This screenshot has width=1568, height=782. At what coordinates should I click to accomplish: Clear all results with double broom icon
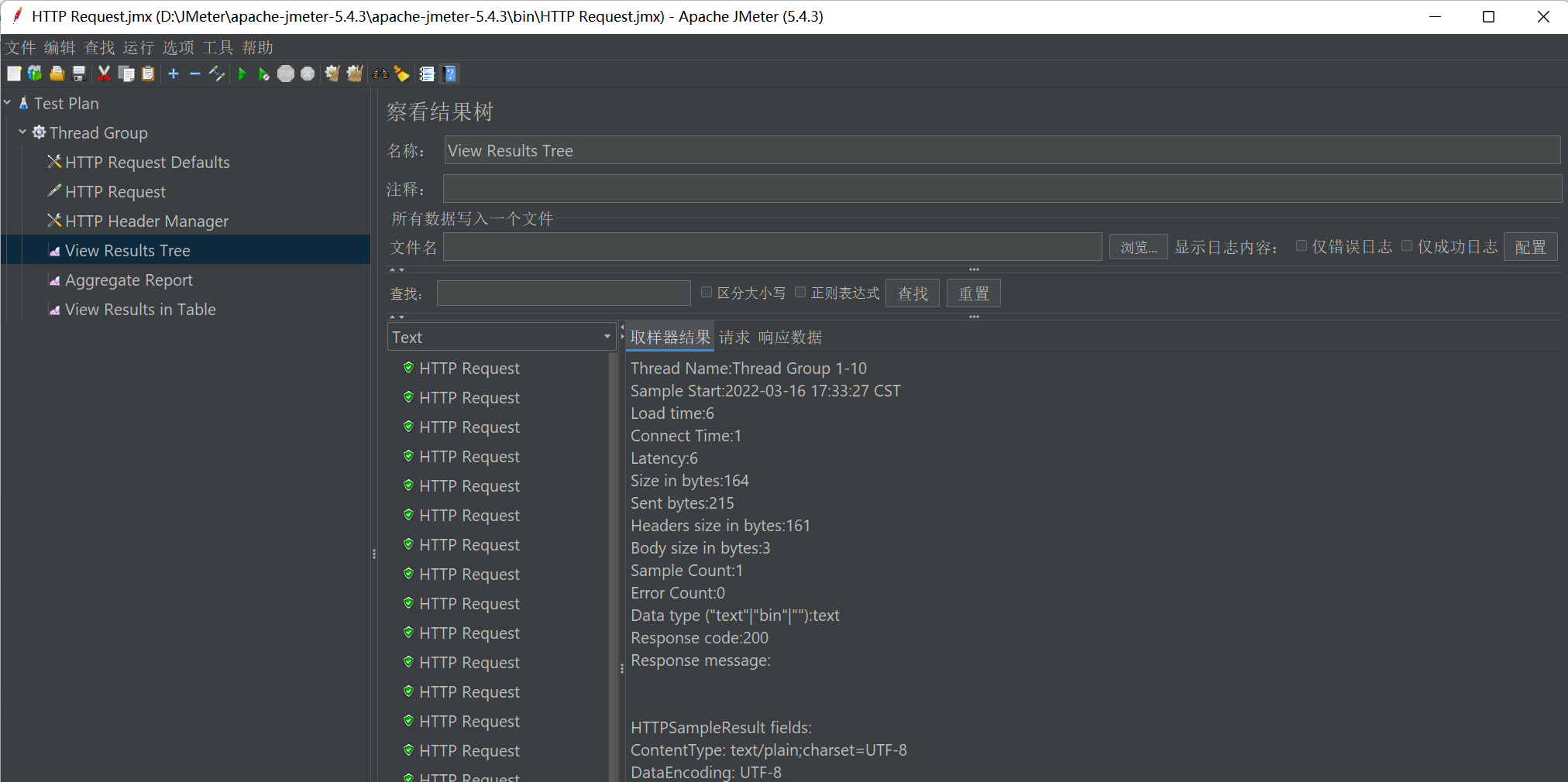355,74
